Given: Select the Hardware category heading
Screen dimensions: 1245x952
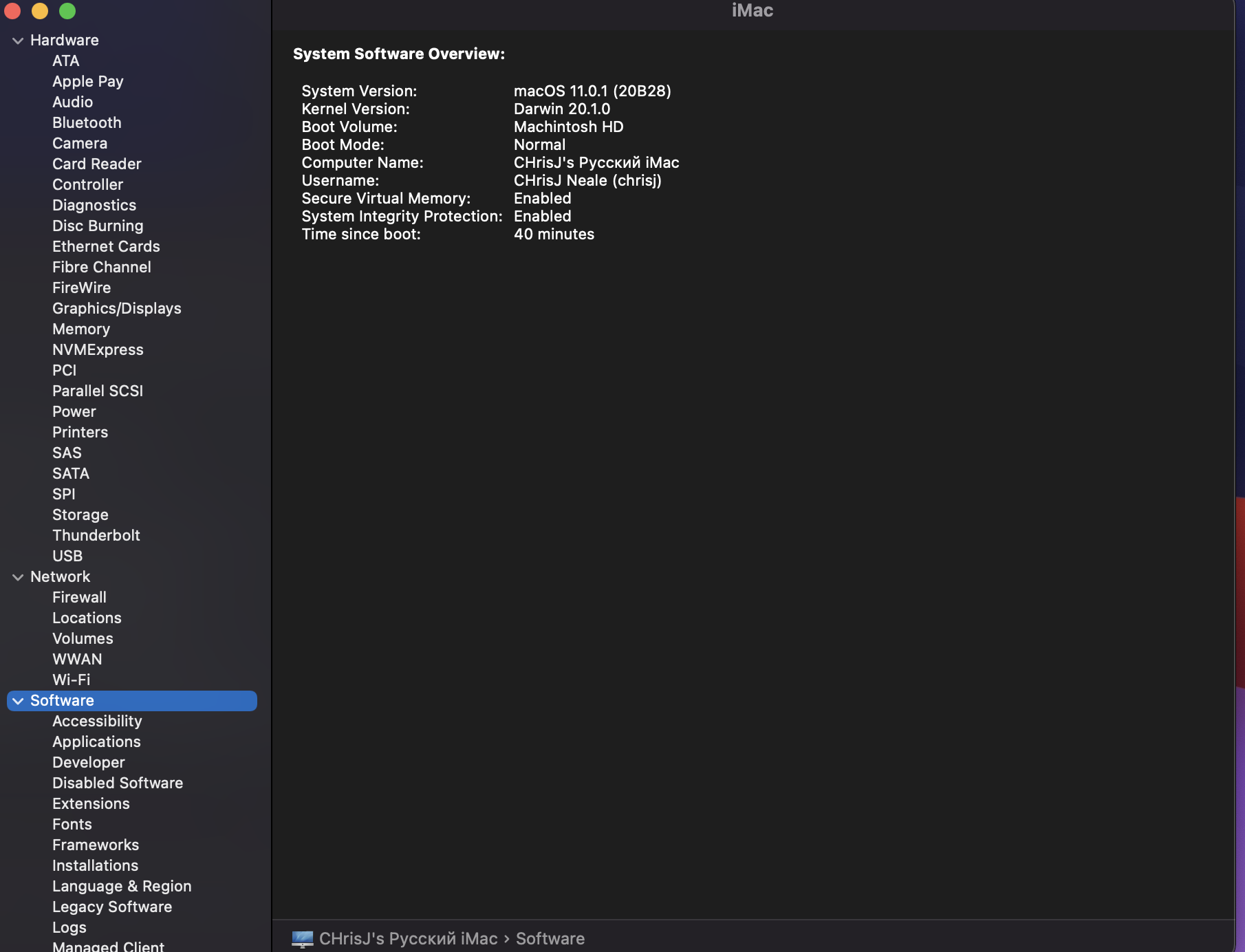Looking at the screenshot, I should coord(65,41).
